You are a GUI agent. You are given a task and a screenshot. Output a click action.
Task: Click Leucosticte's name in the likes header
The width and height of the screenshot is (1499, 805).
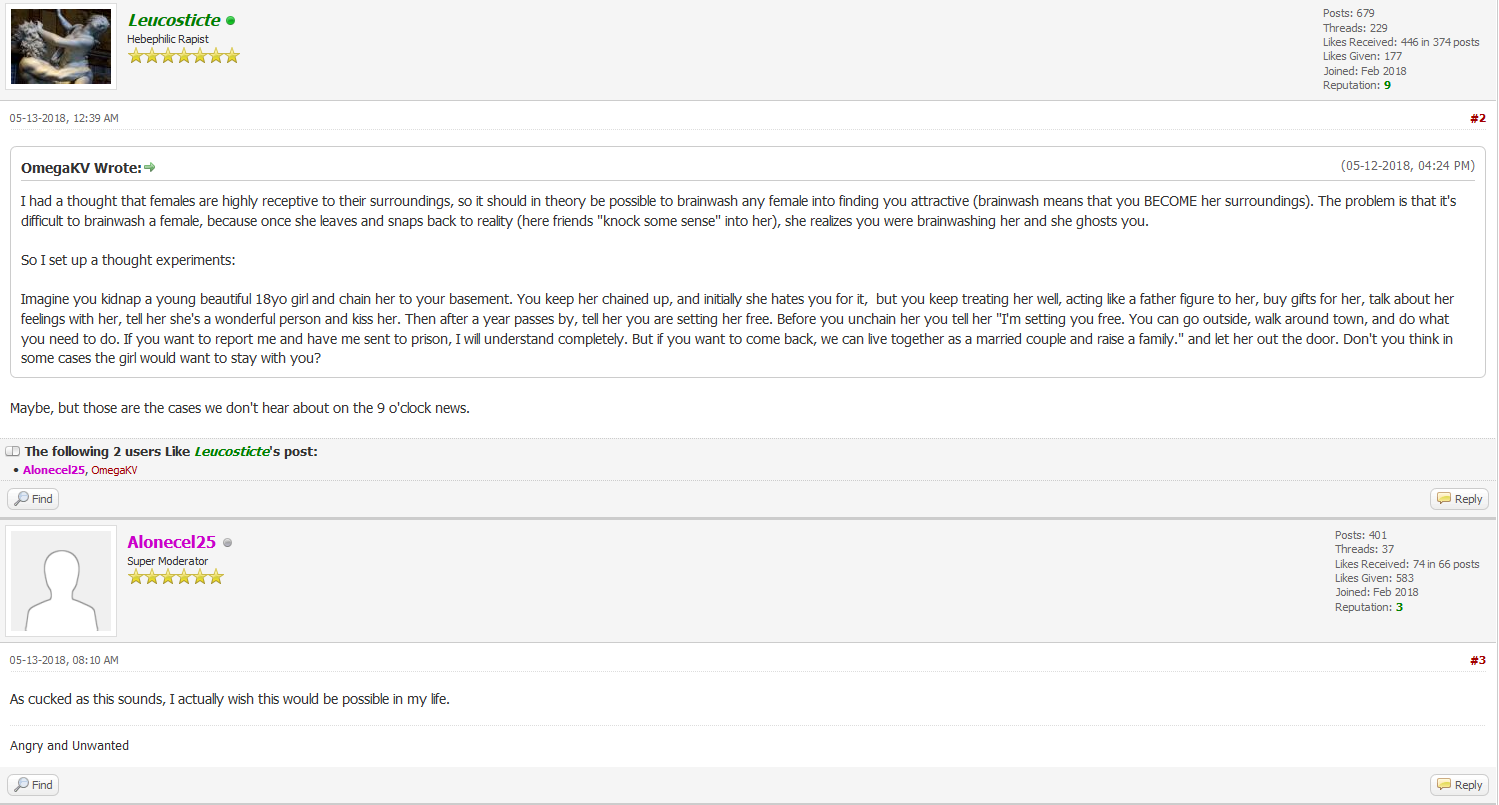coord(232,452)
